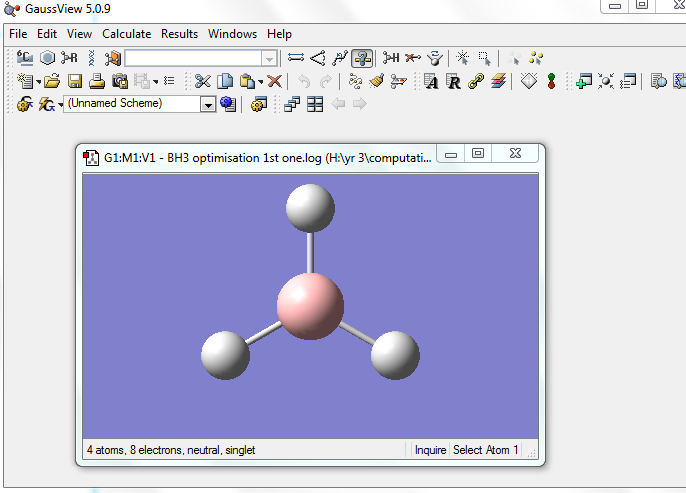Open the Calculate menu
Image resolution: width=686 pixels, height=493 pixels.
click(126, 34)
